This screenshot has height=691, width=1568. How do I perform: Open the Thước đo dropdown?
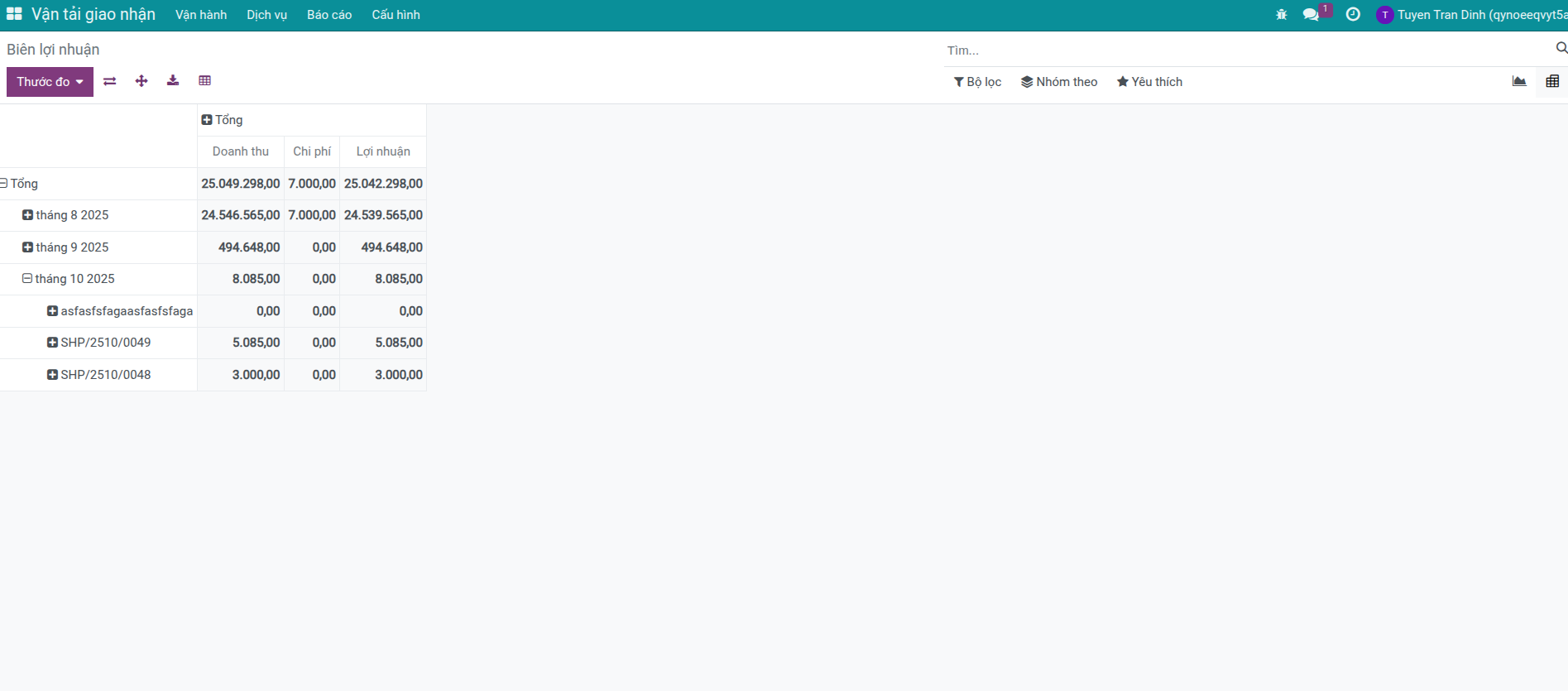[x=50, y=82]
